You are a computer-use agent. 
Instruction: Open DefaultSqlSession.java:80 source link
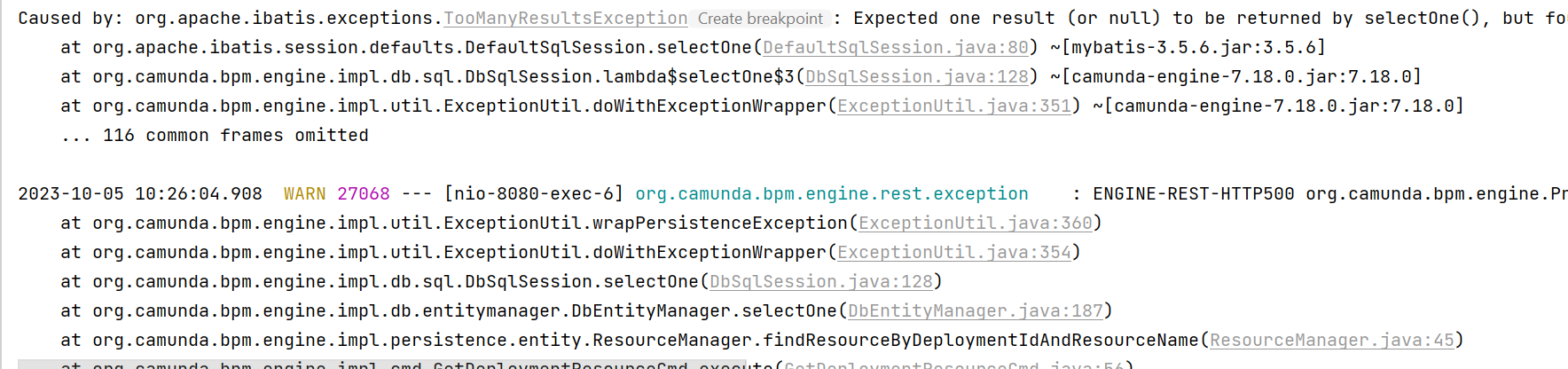click(x=896, y=47)
